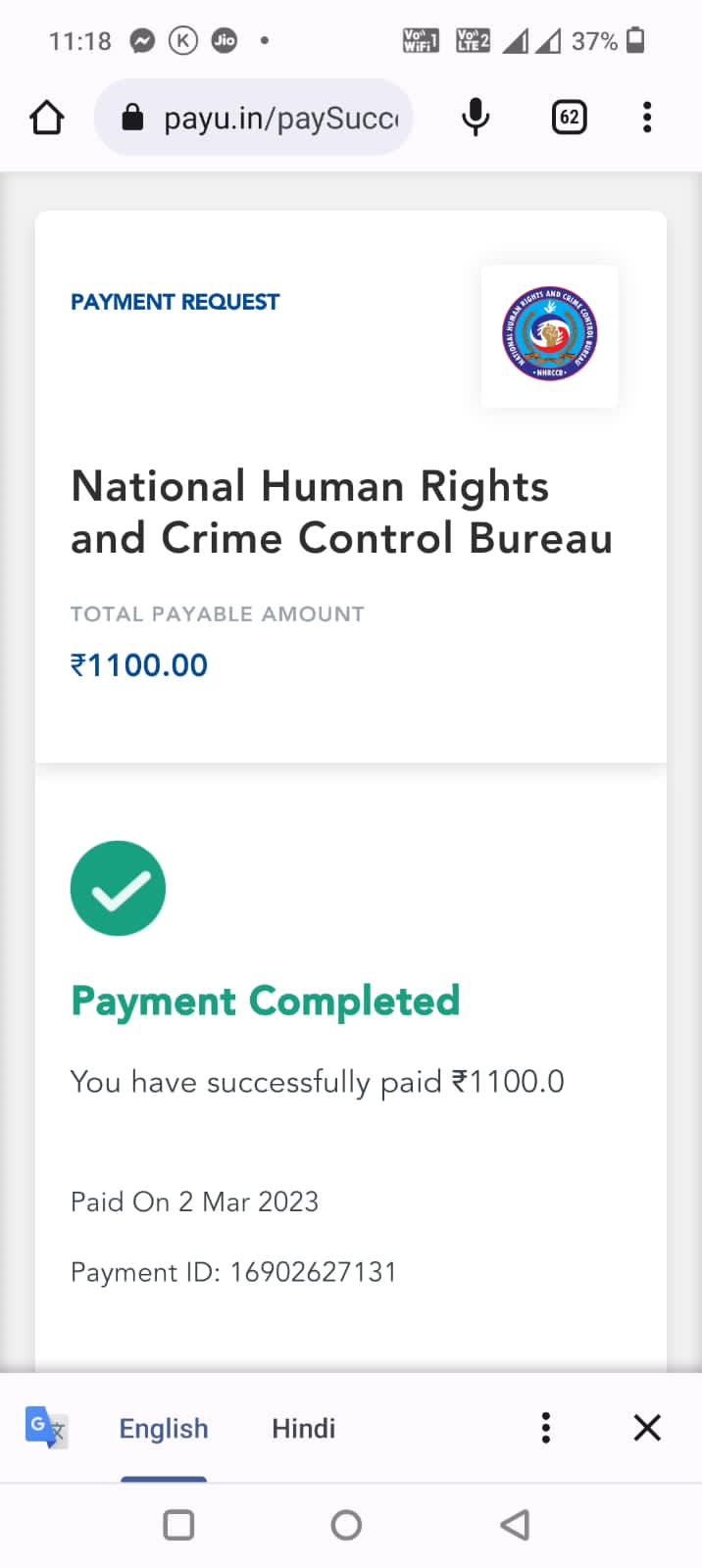
Task: Tap the battery indicator in status bar
Action: point(635,40)
